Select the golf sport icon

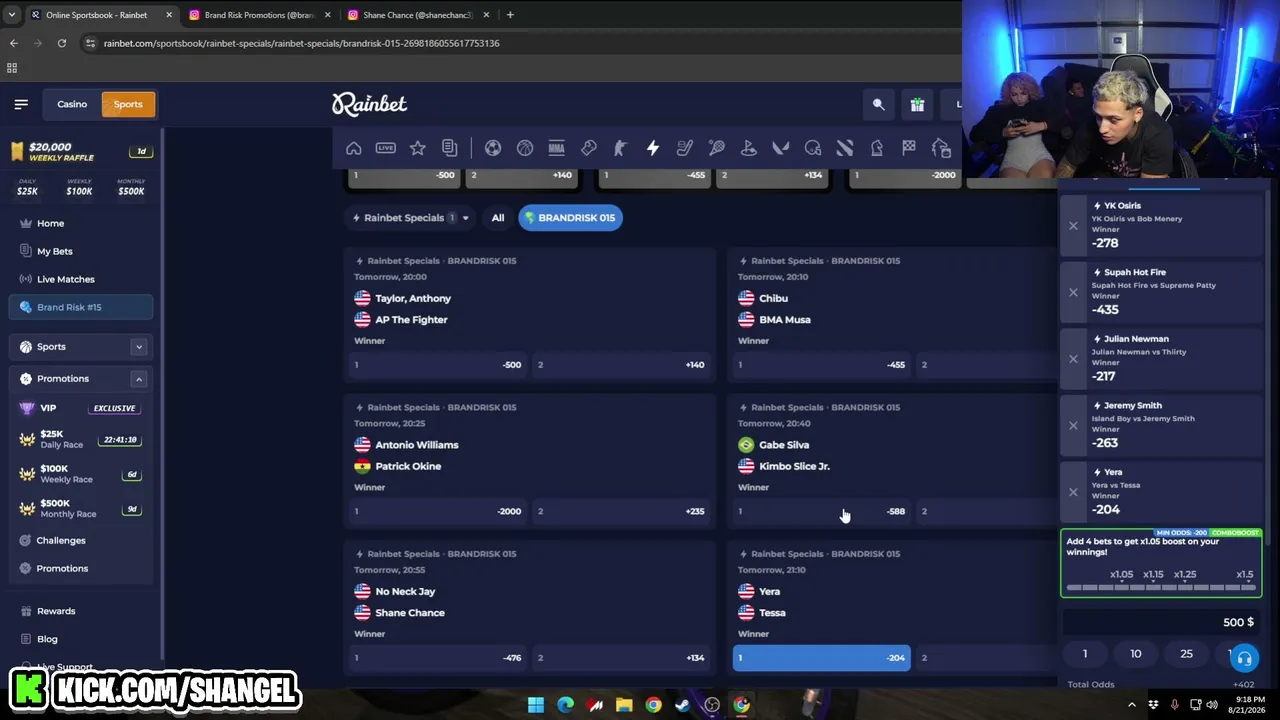(749, 148)
